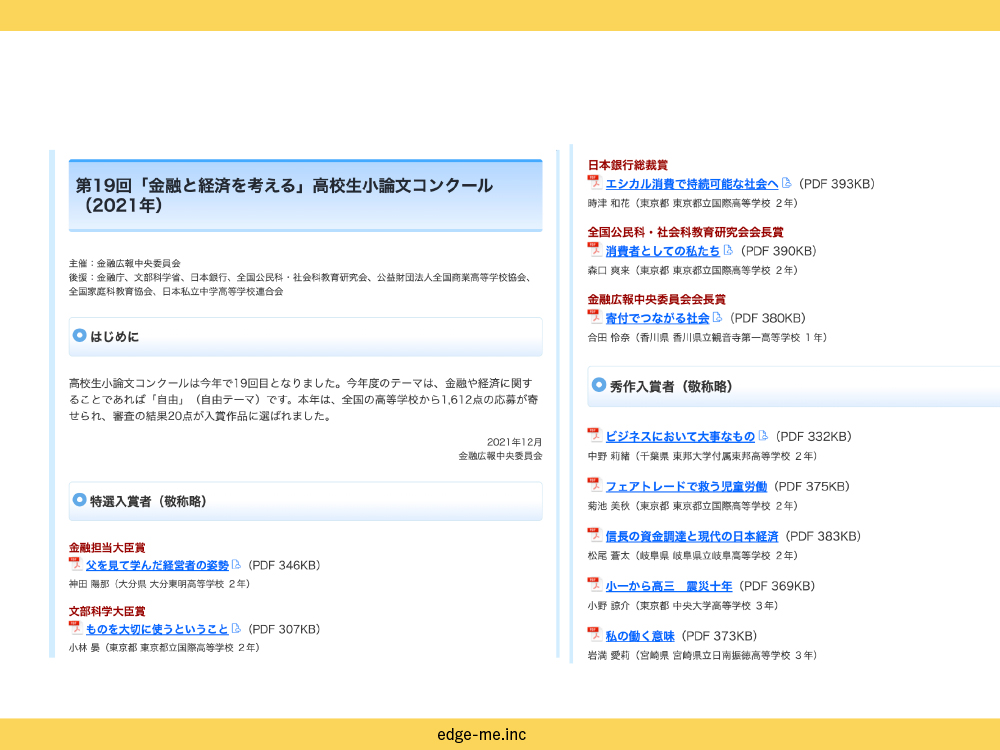
Task: Open the フェアトレードで救う児童労働 link
Action: pos(686,487)
